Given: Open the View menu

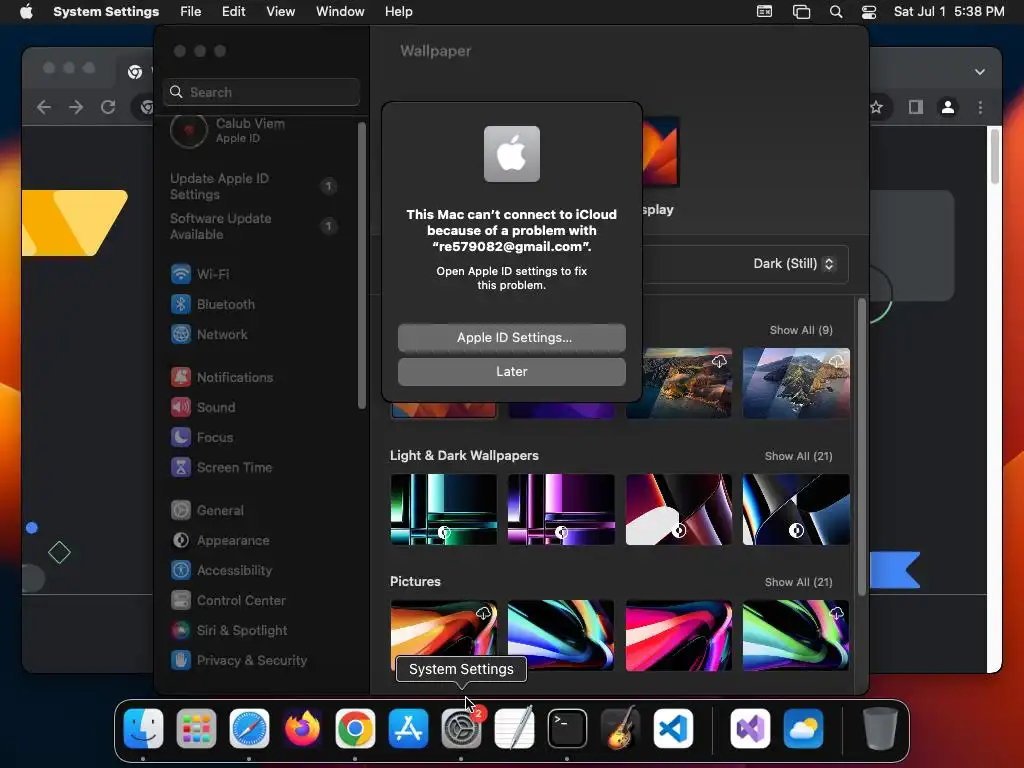Looking at the screenshot, I should coord(280,12).
